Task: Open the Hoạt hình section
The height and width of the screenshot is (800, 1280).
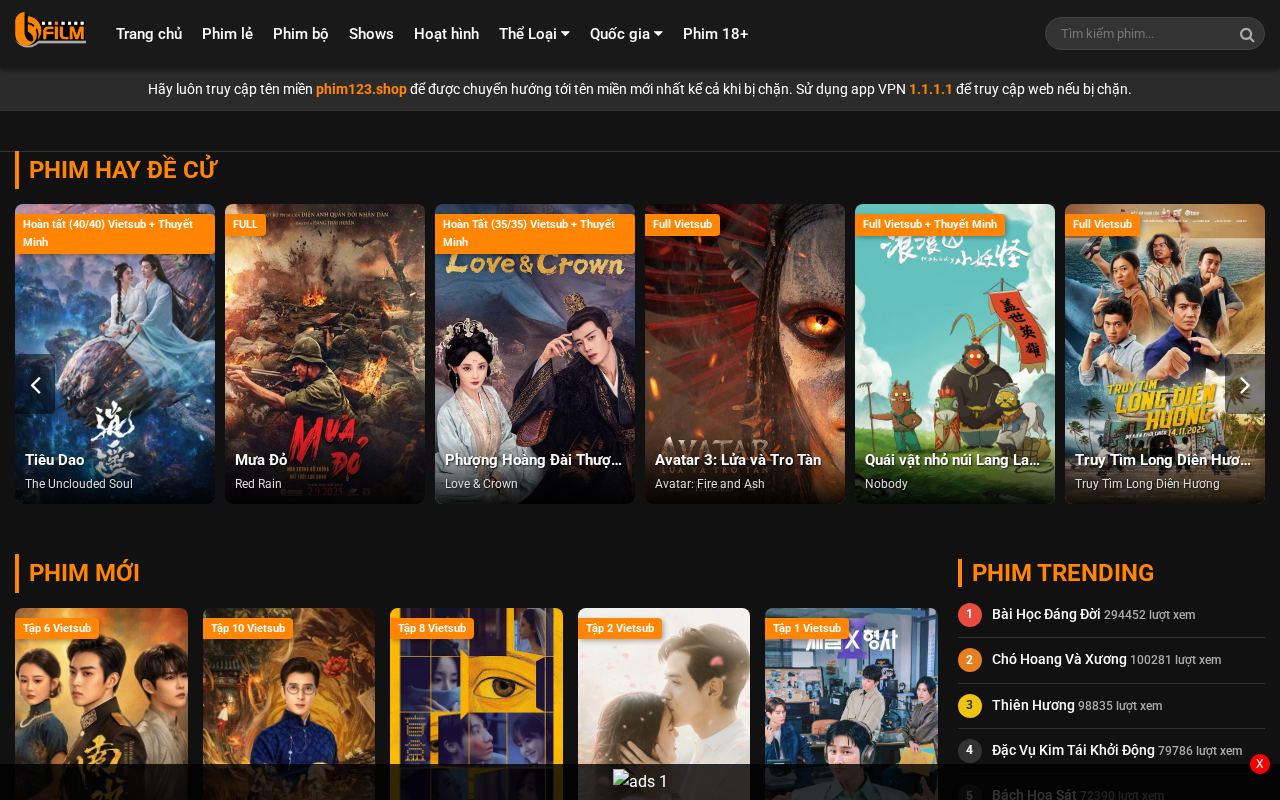Action: tap(446, 34)
